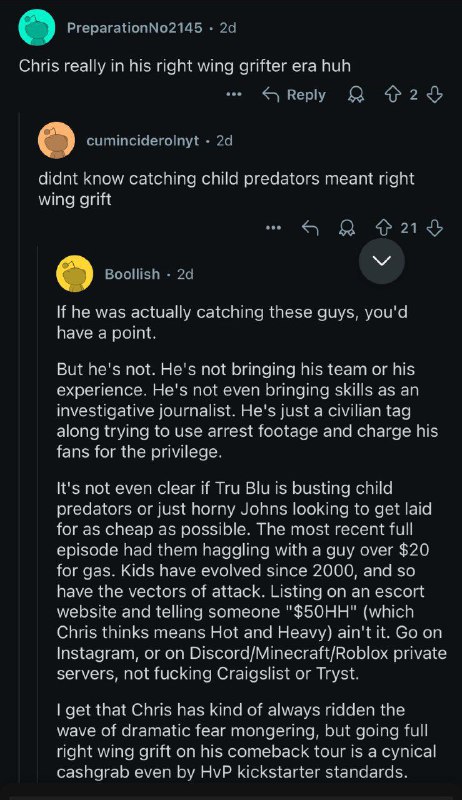462x800 pixels.
Task: Downvote cuminciderolnyt's comment
Action: pyautogui.click(x=434, y=228)
